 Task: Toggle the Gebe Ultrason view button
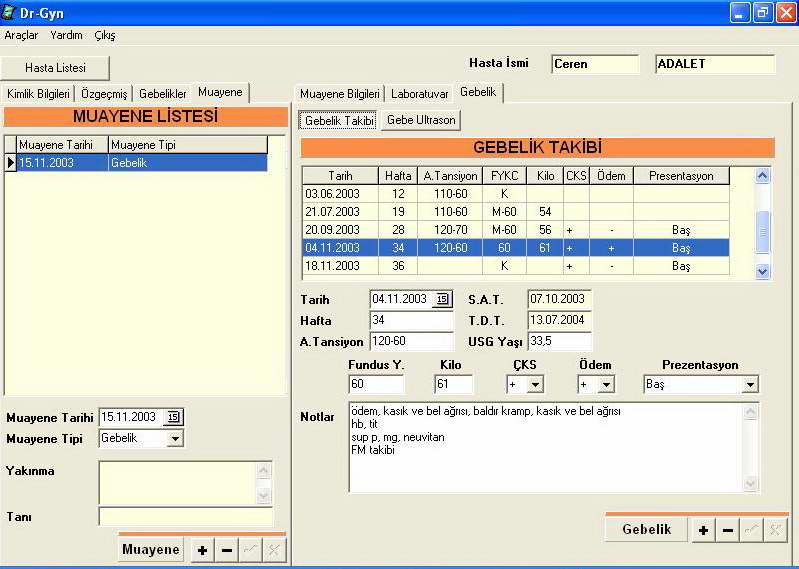pyautogui.click(x=420, y=120)
